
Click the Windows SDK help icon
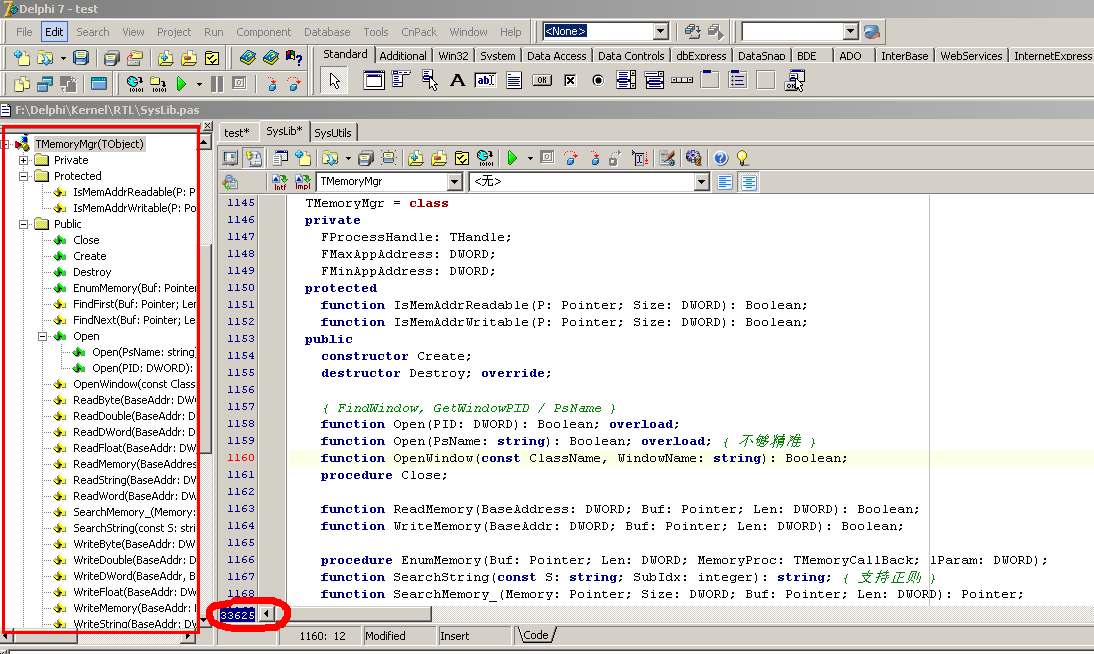point(294,58)
